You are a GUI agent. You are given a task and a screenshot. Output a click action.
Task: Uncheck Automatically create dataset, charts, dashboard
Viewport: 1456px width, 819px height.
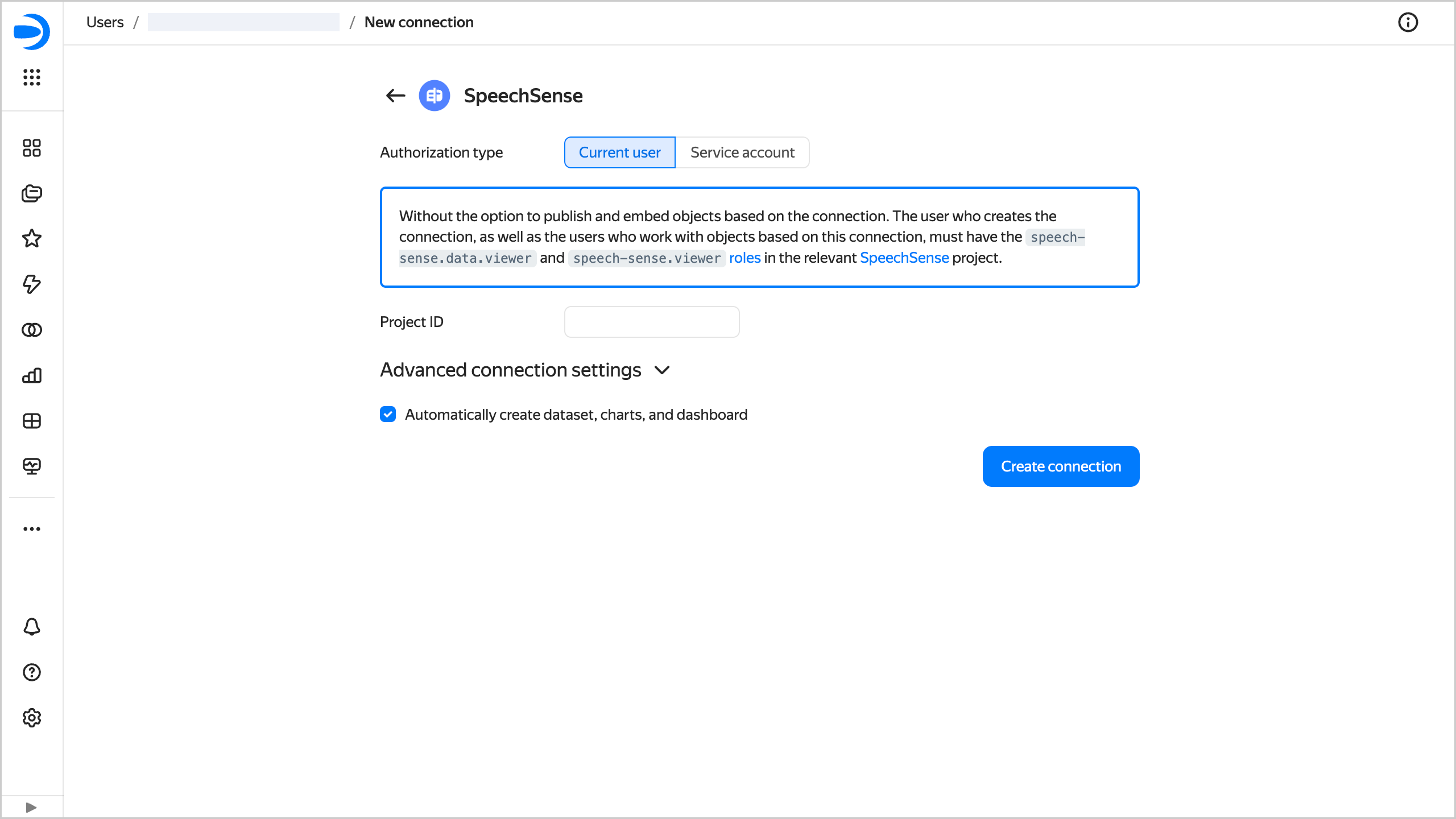pyautogui.click(x=388, y=415)
